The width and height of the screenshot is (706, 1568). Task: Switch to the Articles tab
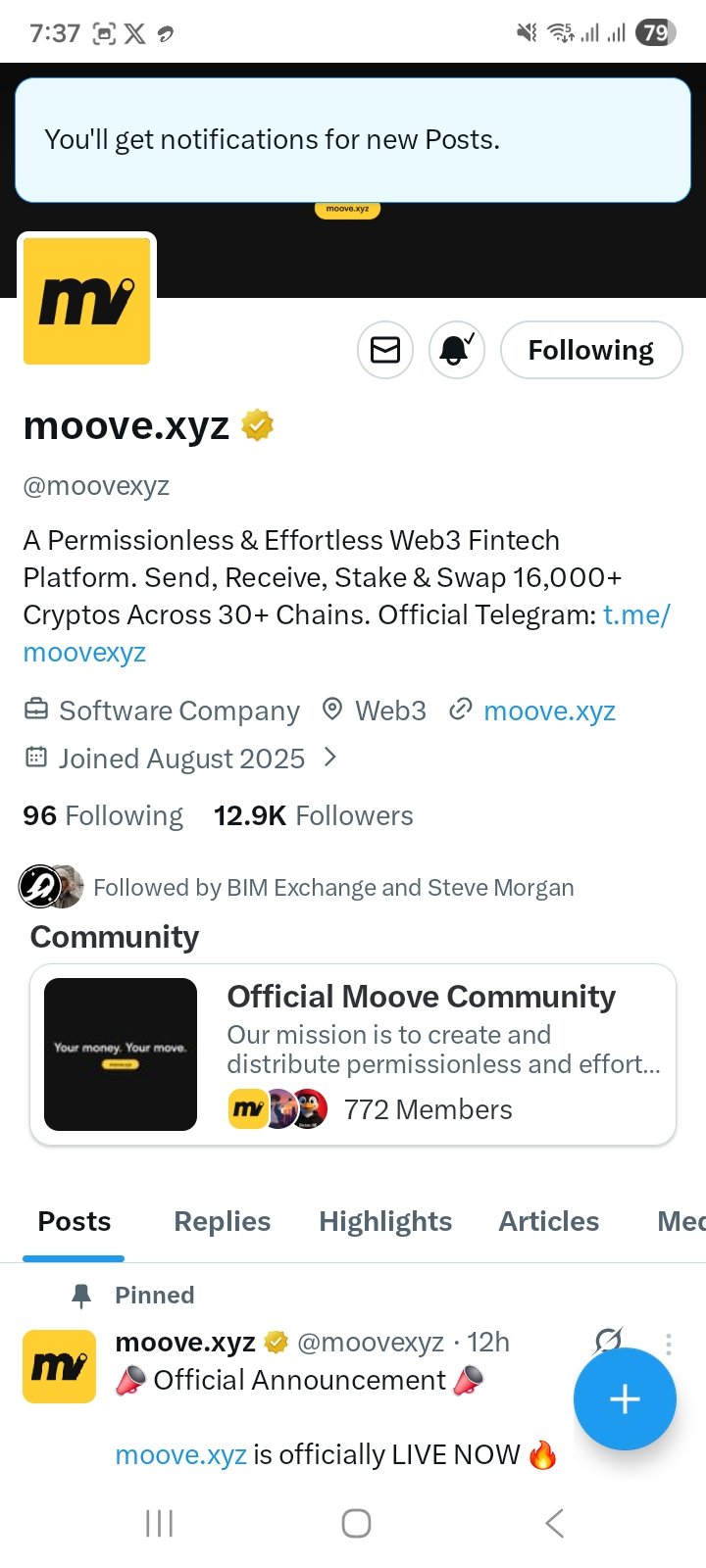(549, 1221)
